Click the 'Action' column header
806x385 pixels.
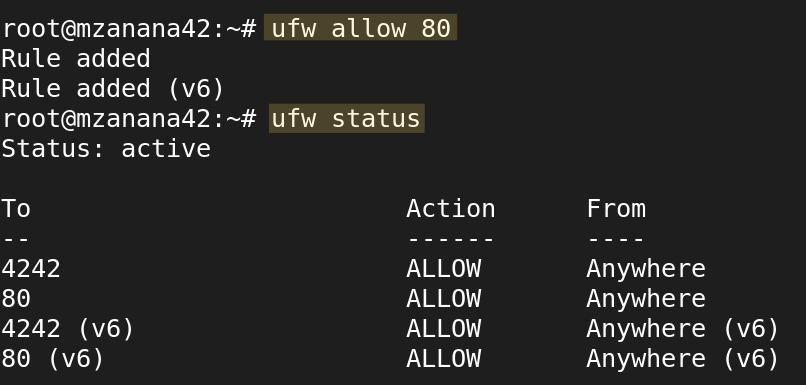tap(451, 209)
